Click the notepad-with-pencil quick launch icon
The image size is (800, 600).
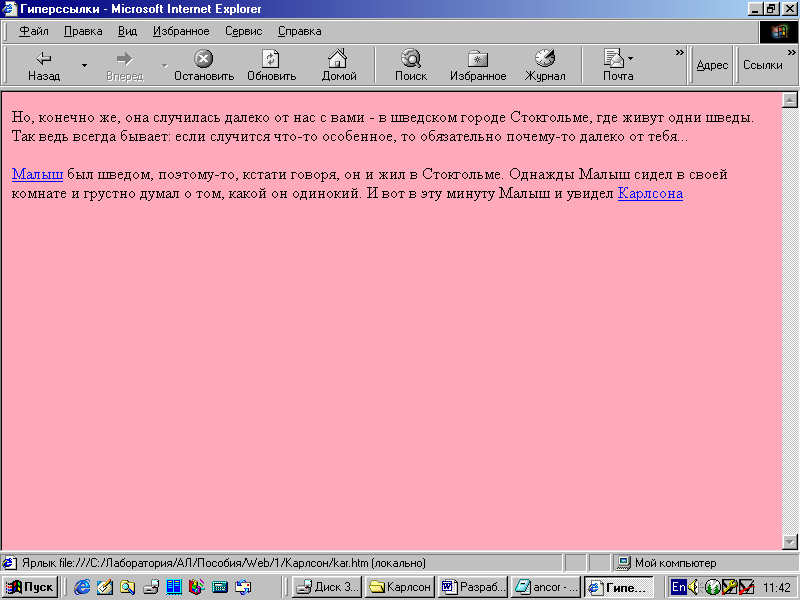[x=105, y=587]
